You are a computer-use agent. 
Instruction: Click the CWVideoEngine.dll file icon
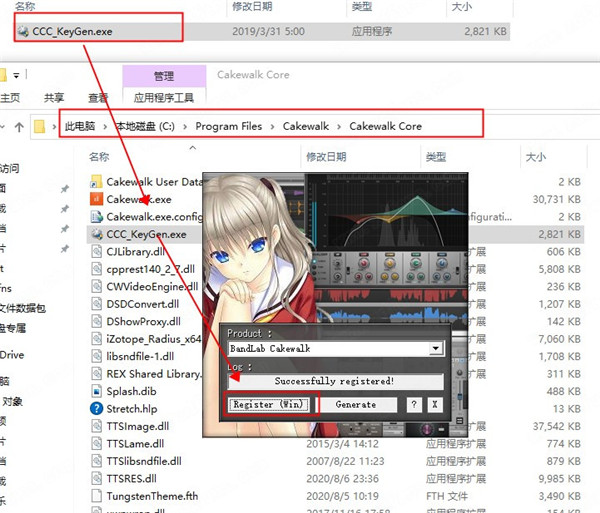click(x=96, y=287)
